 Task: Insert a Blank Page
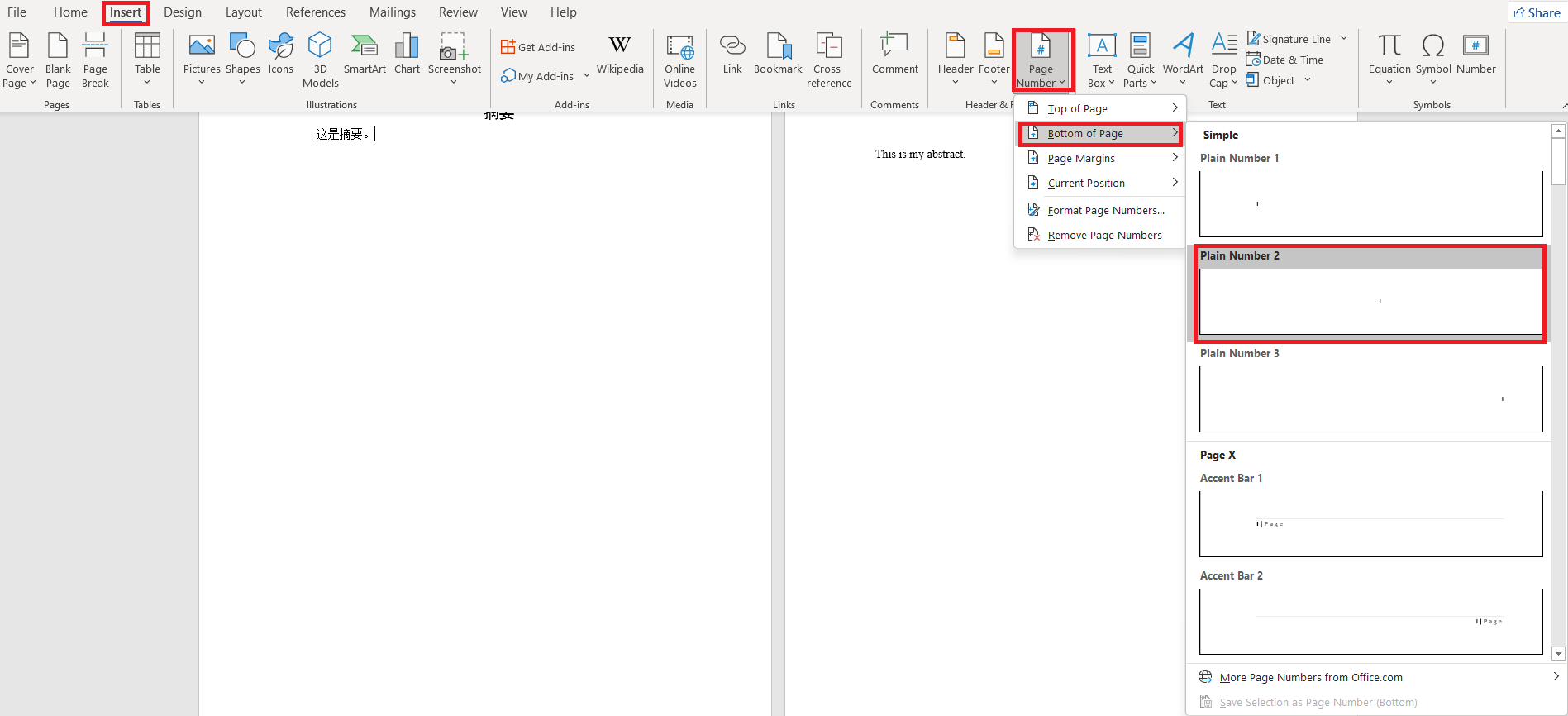(x=58, y=60)
